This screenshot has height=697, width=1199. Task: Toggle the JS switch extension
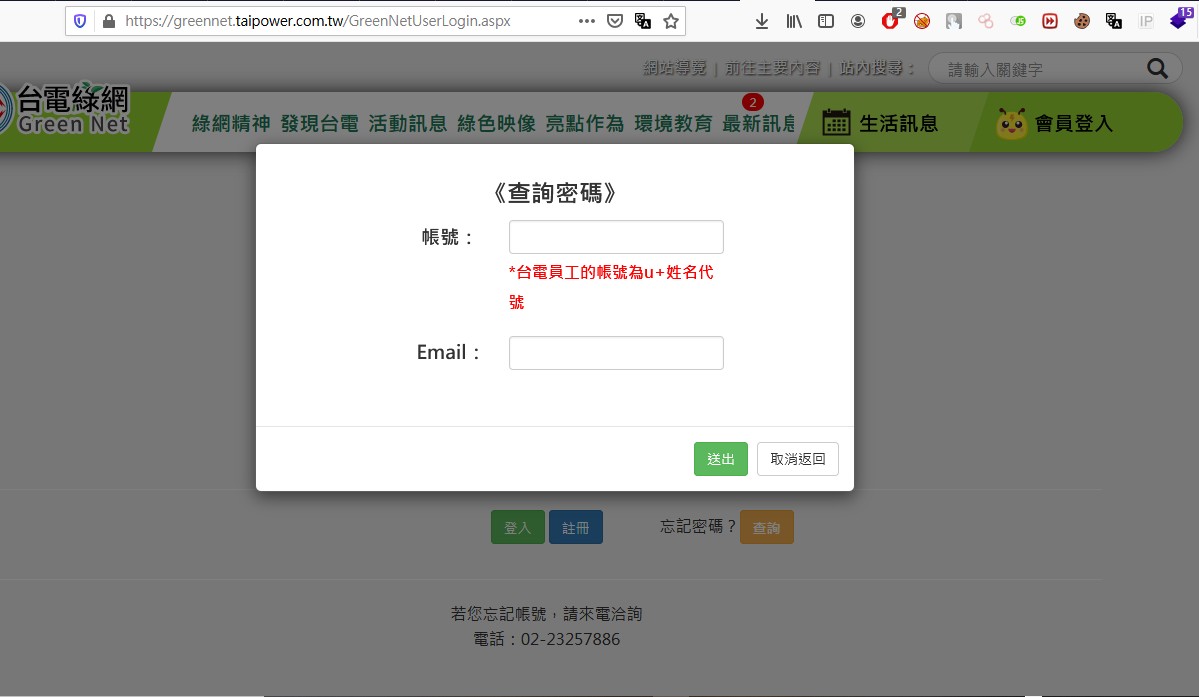tap(1018, 21)
